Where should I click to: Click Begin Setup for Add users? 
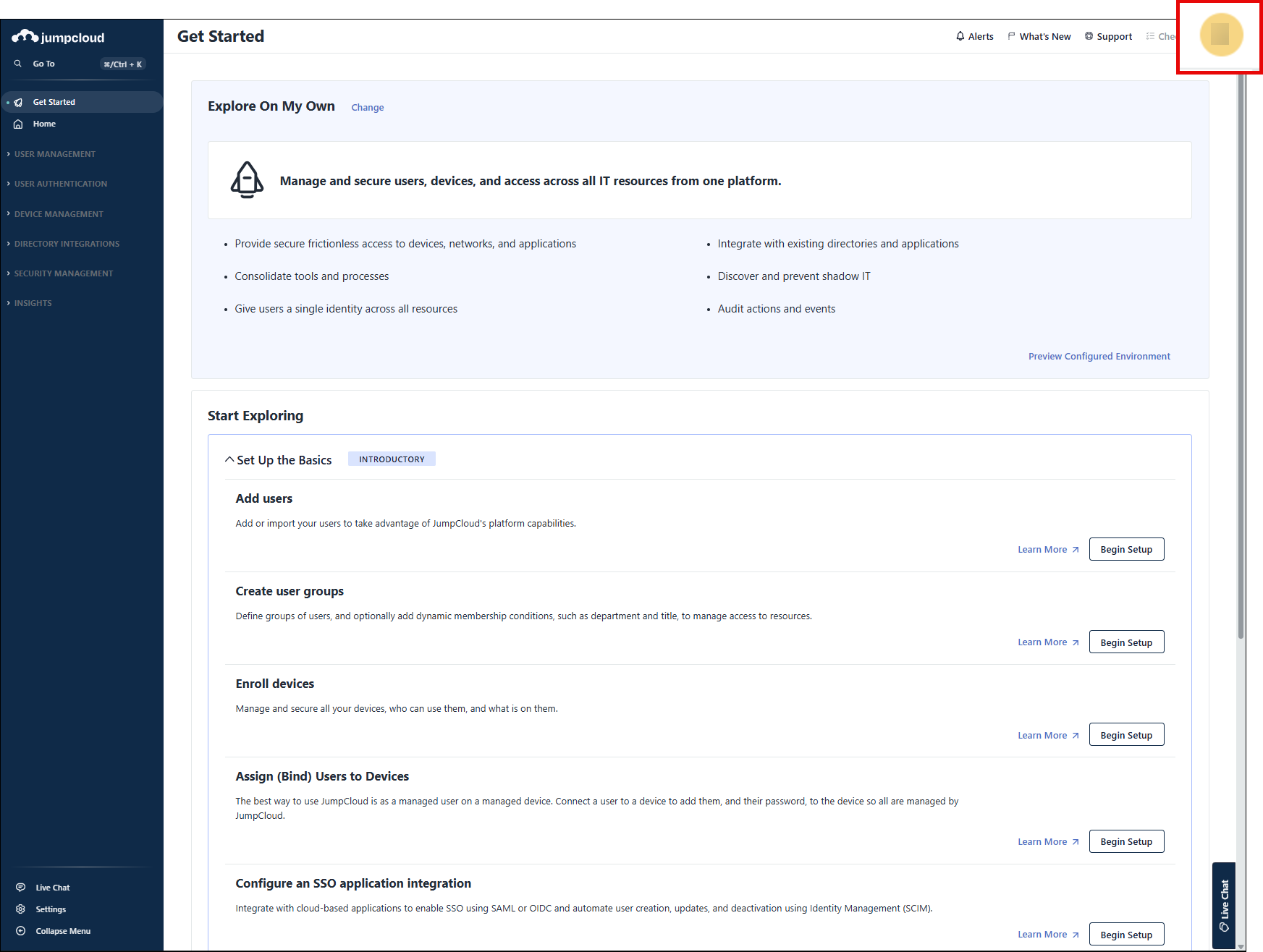[x=1125, y=549]
